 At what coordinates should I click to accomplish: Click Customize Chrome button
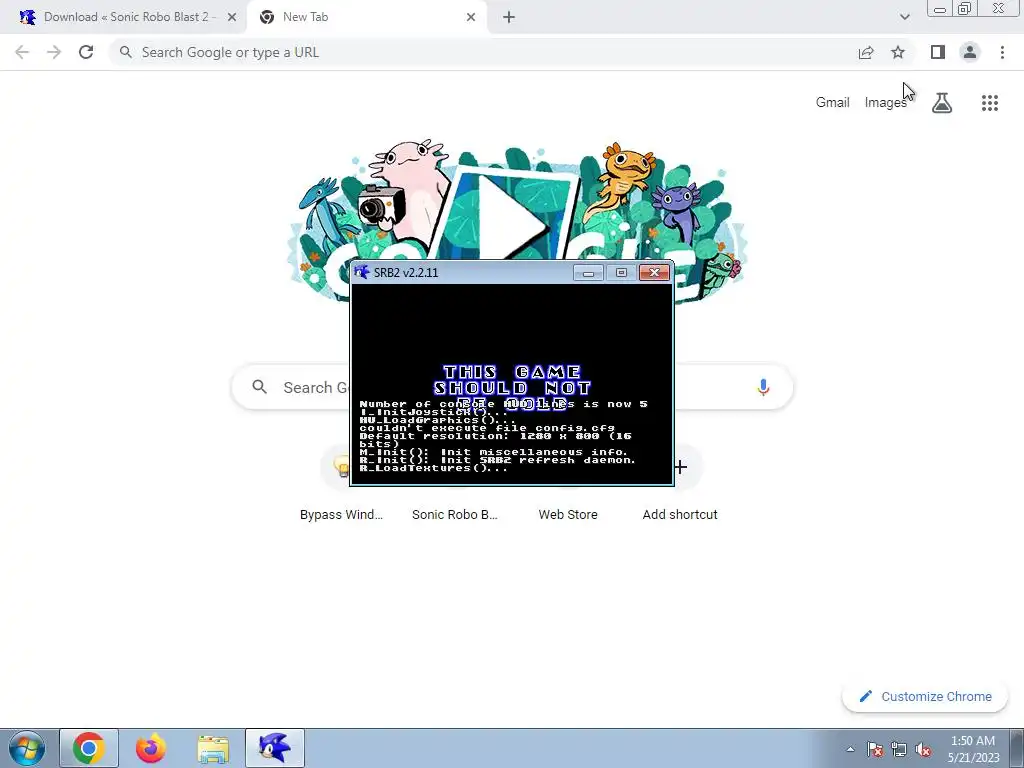[925, 696]
